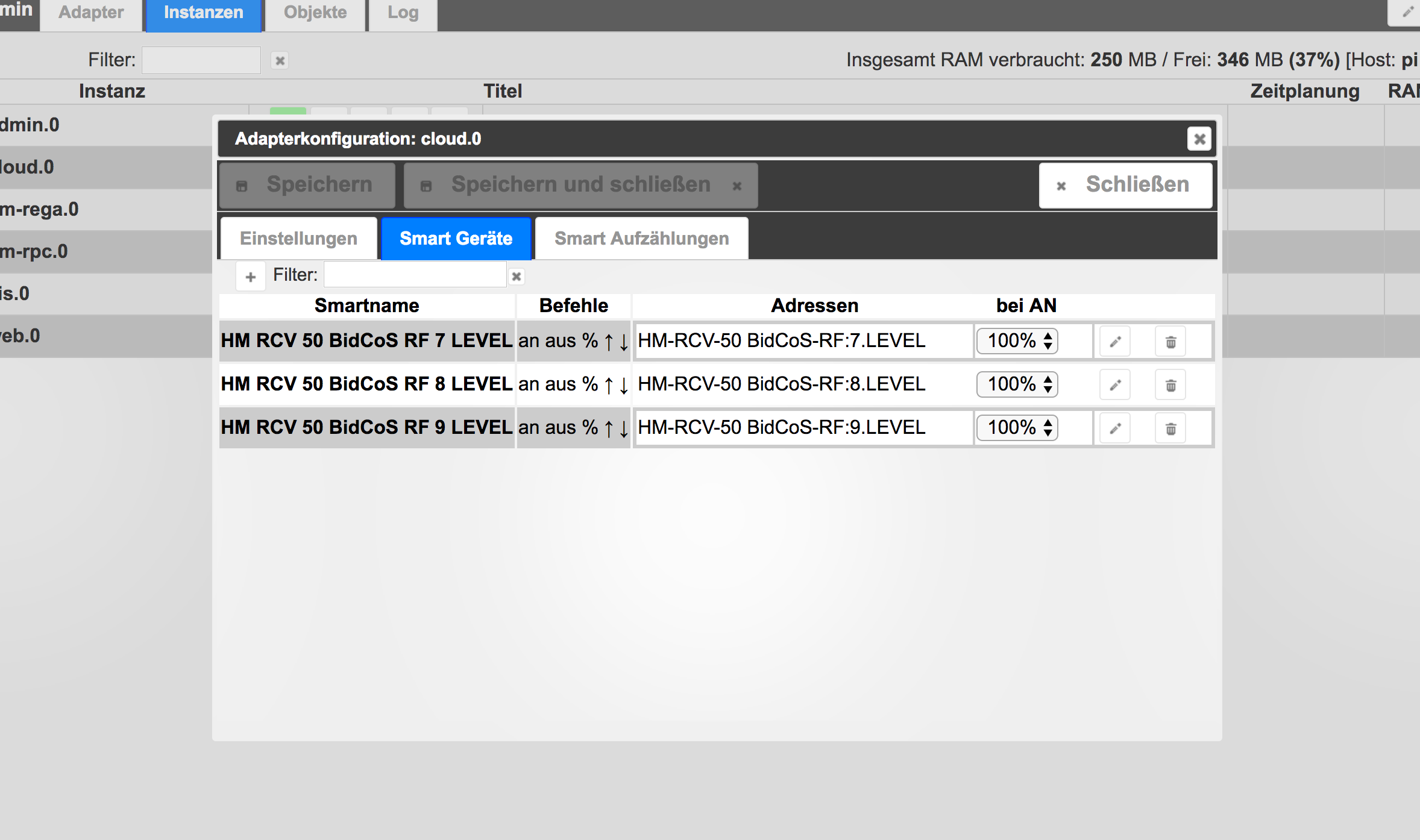Image resolution: width=1420 pixels, height=840 pixels.
Task: Focus the instances Filter input field
Action: (201, 60)
